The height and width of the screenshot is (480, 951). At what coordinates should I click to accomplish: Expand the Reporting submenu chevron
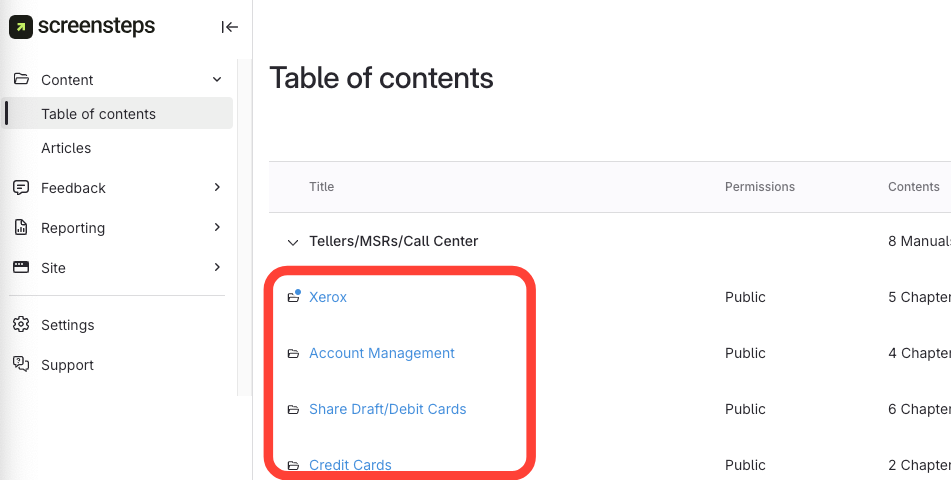point(217,227)
